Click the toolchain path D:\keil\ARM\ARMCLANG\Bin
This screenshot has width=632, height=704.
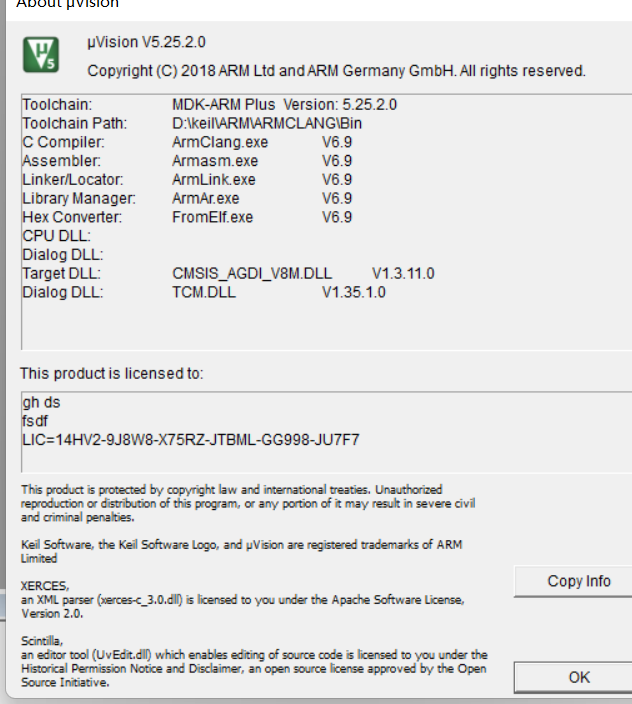267,123
